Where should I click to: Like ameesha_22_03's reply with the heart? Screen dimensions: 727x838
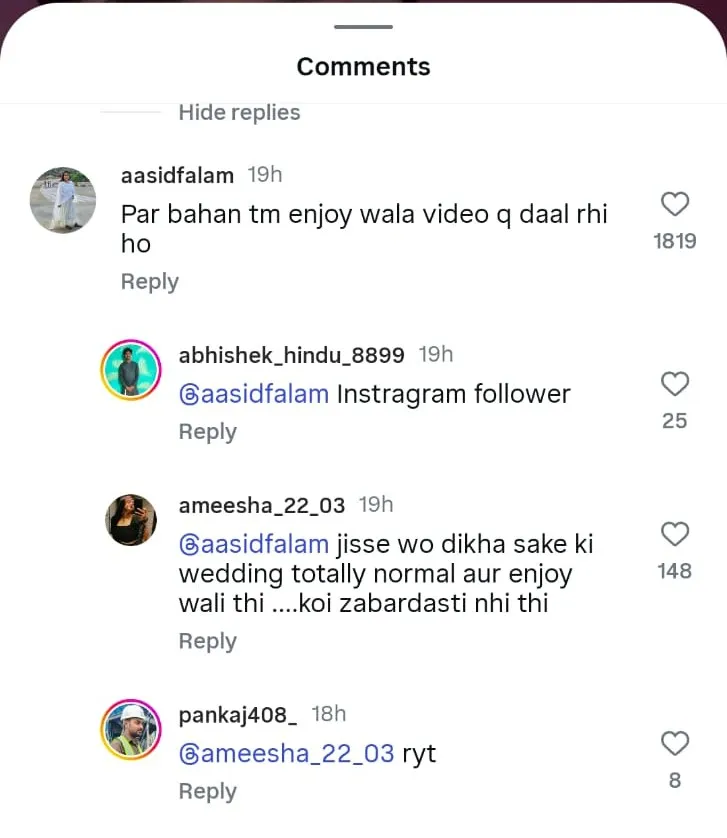tap(675, 534)
